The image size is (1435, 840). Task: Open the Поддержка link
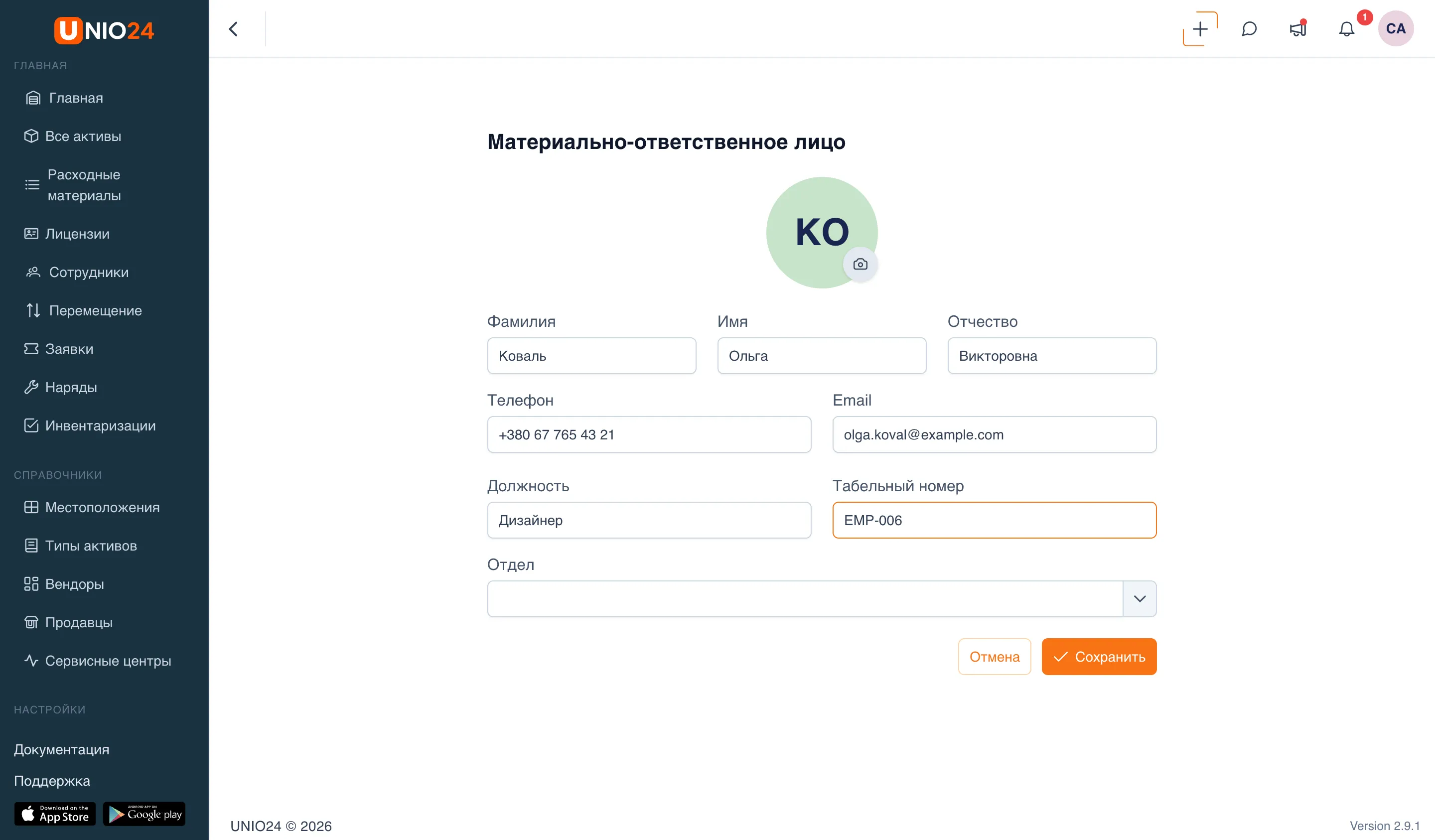coord(52,781)
